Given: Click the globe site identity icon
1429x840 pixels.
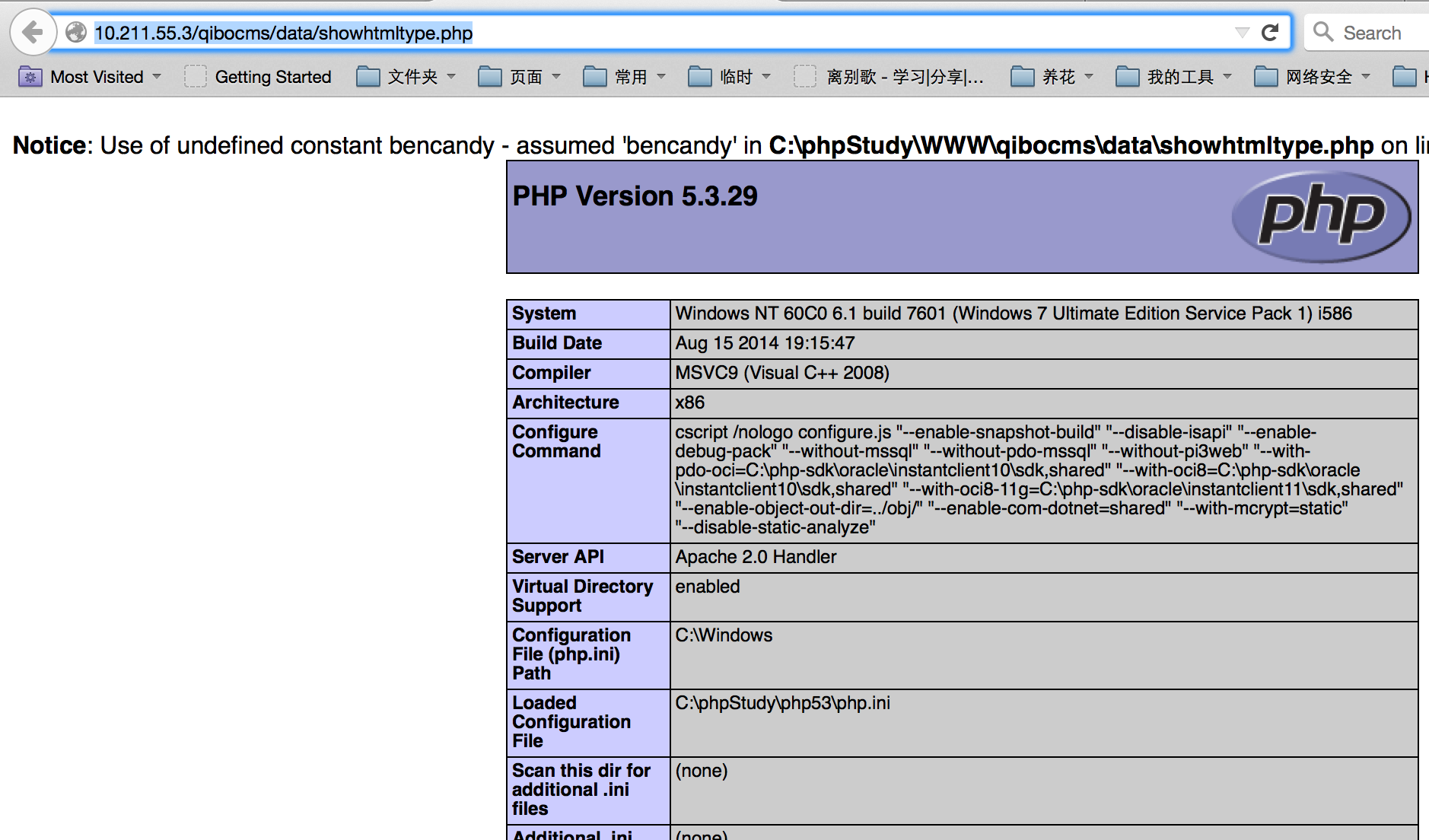Looking at the screenshot, I should [x=75, y=32].
